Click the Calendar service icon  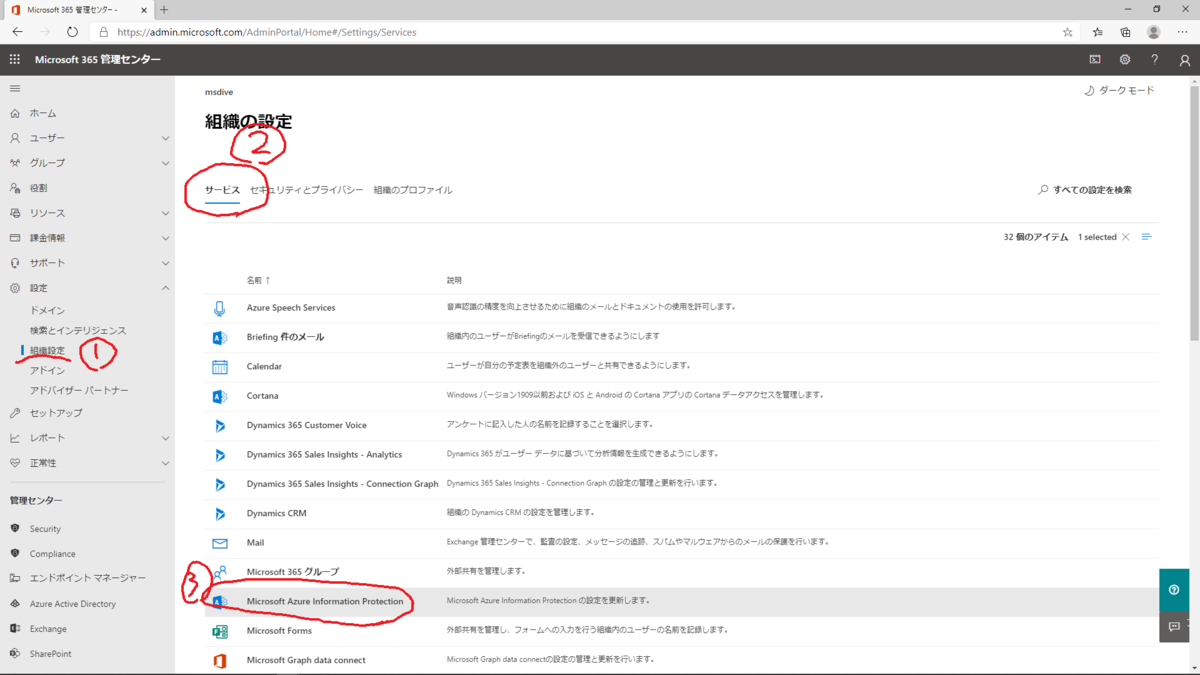(x=220, y=366)
